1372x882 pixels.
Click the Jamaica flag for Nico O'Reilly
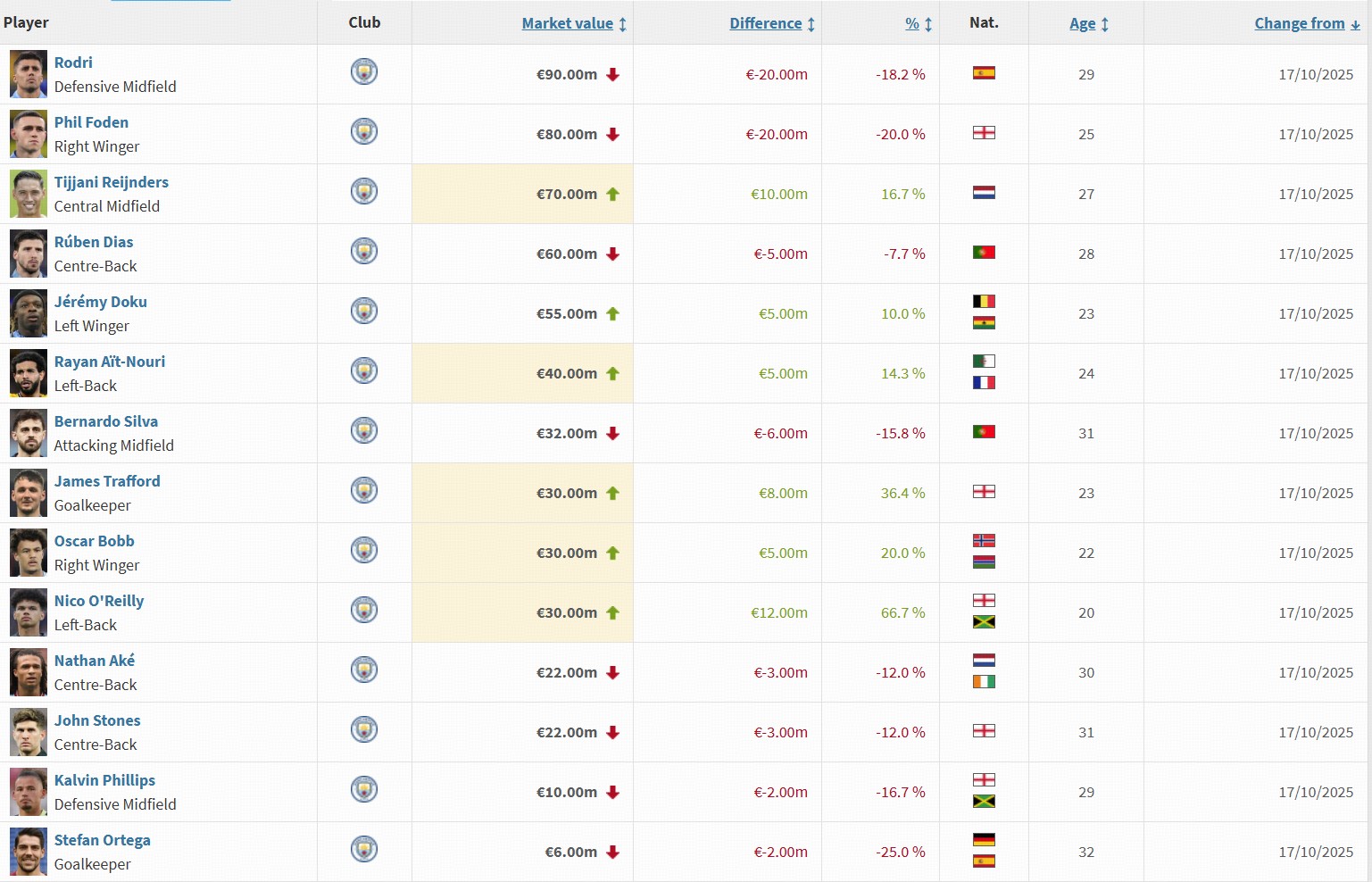click(x=984, y=622)
